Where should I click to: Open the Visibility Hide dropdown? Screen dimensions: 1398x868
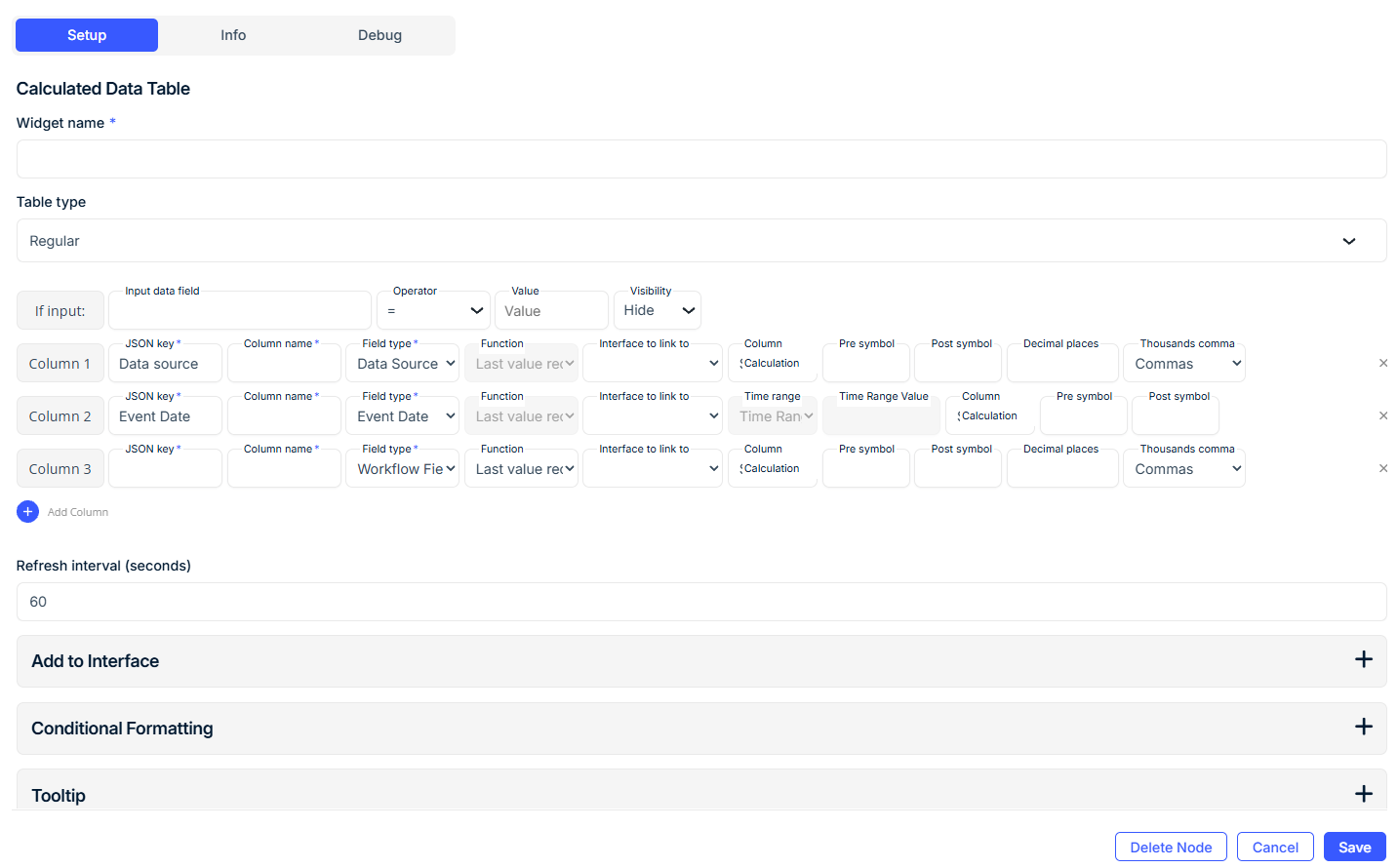658,310
